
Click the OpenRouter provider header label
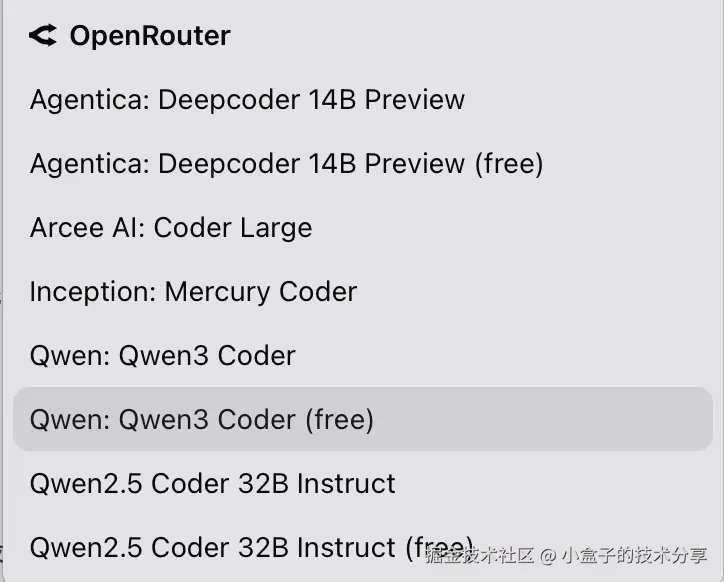tap(149, 36)
